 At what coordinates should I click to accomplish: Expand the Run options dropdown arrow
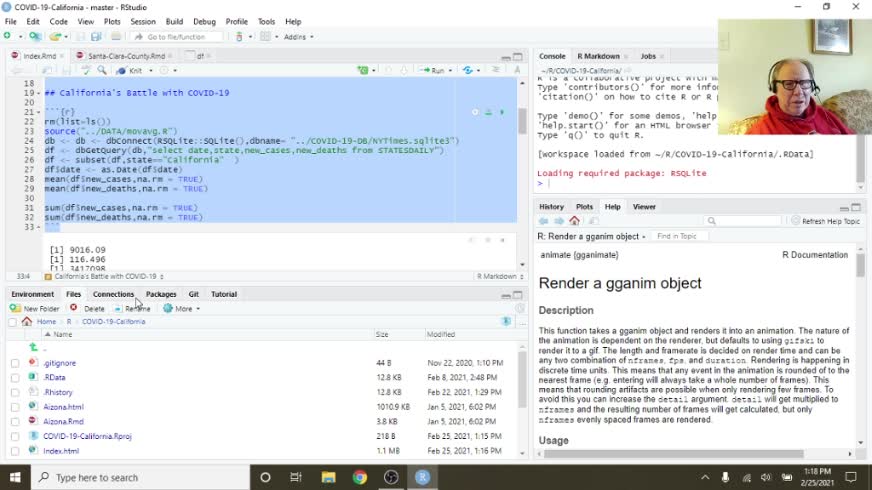(450, 71)
